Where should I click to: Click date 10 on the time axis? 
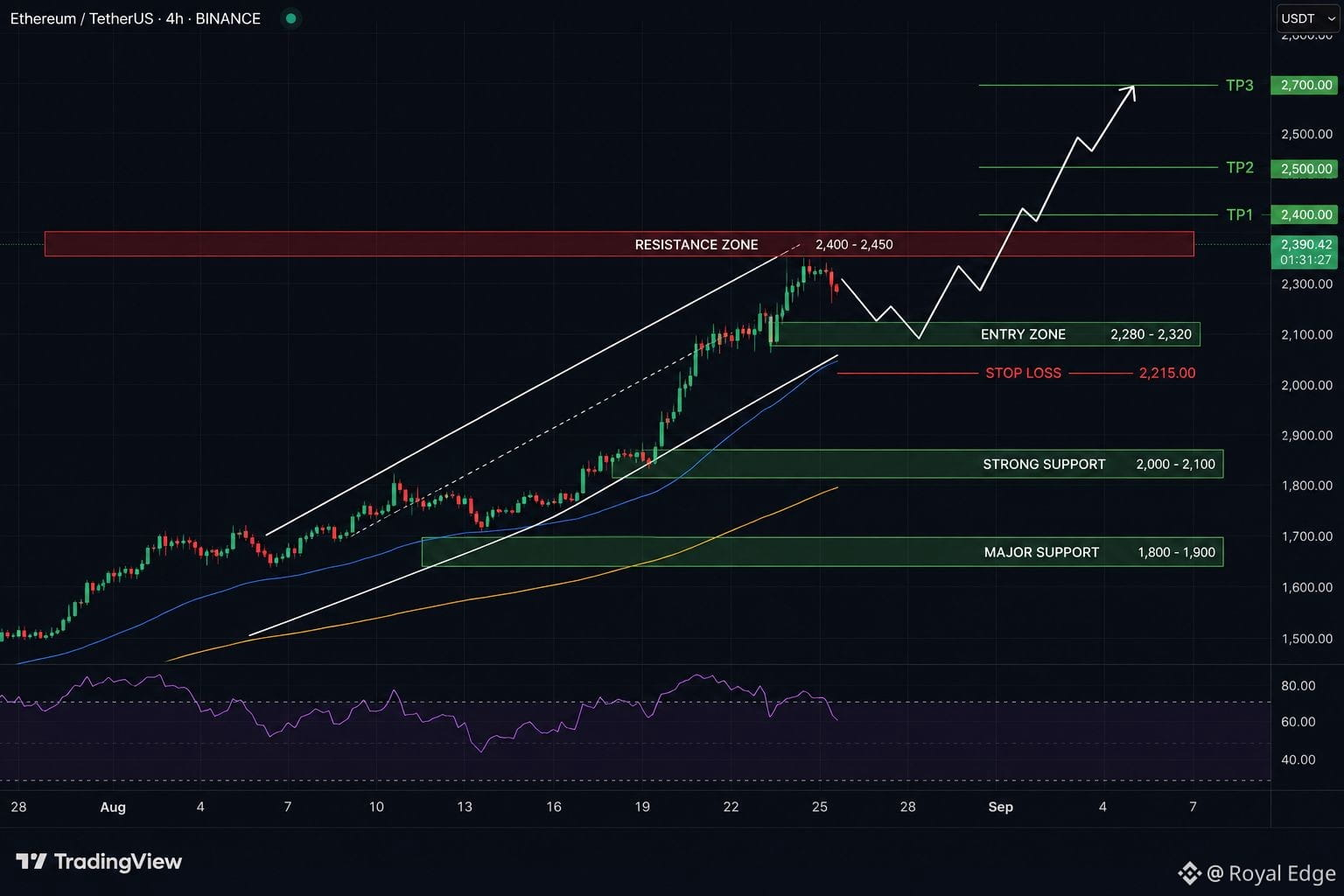376,807
